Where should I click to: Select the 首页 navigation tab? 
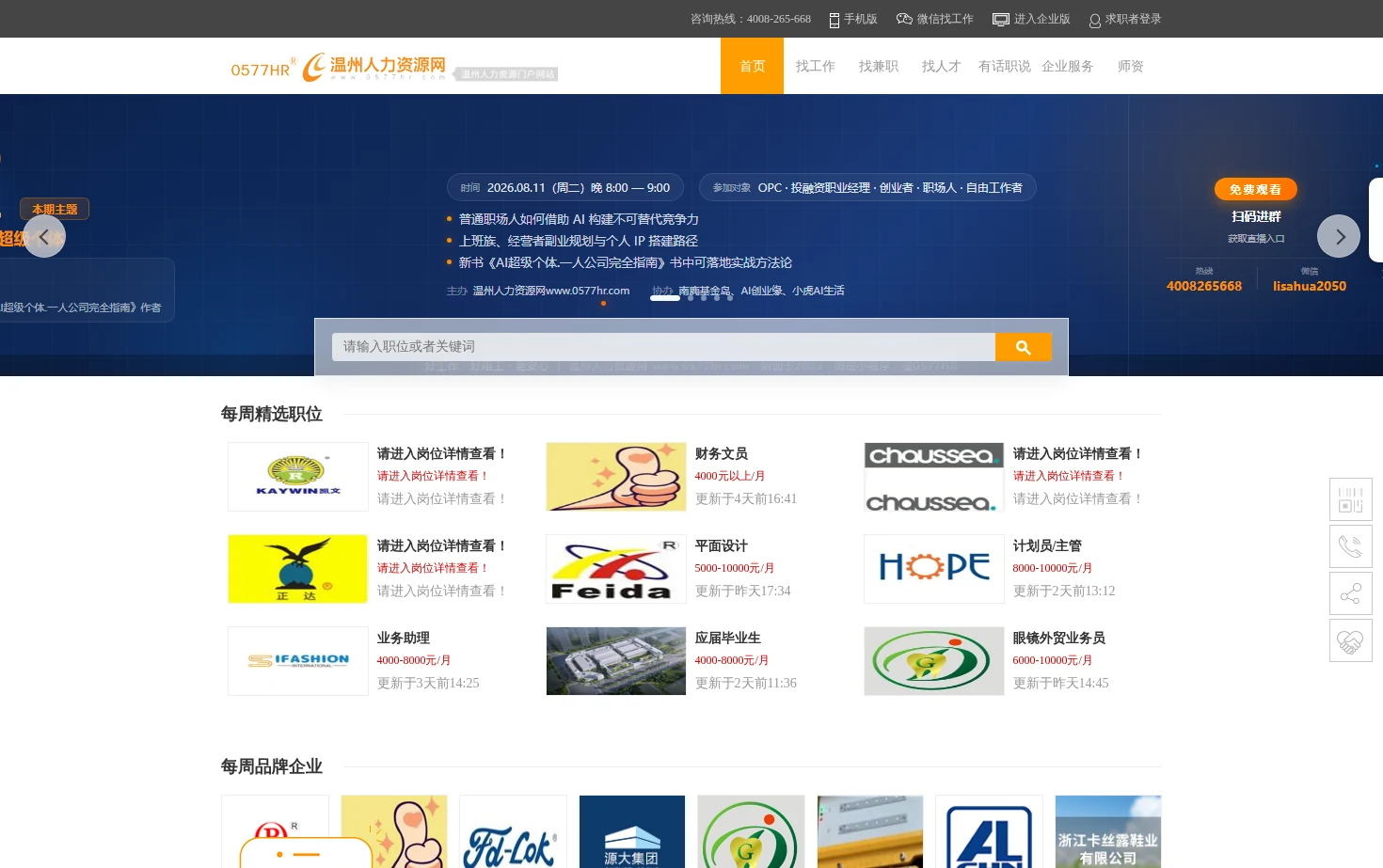[x=752, y=66]
